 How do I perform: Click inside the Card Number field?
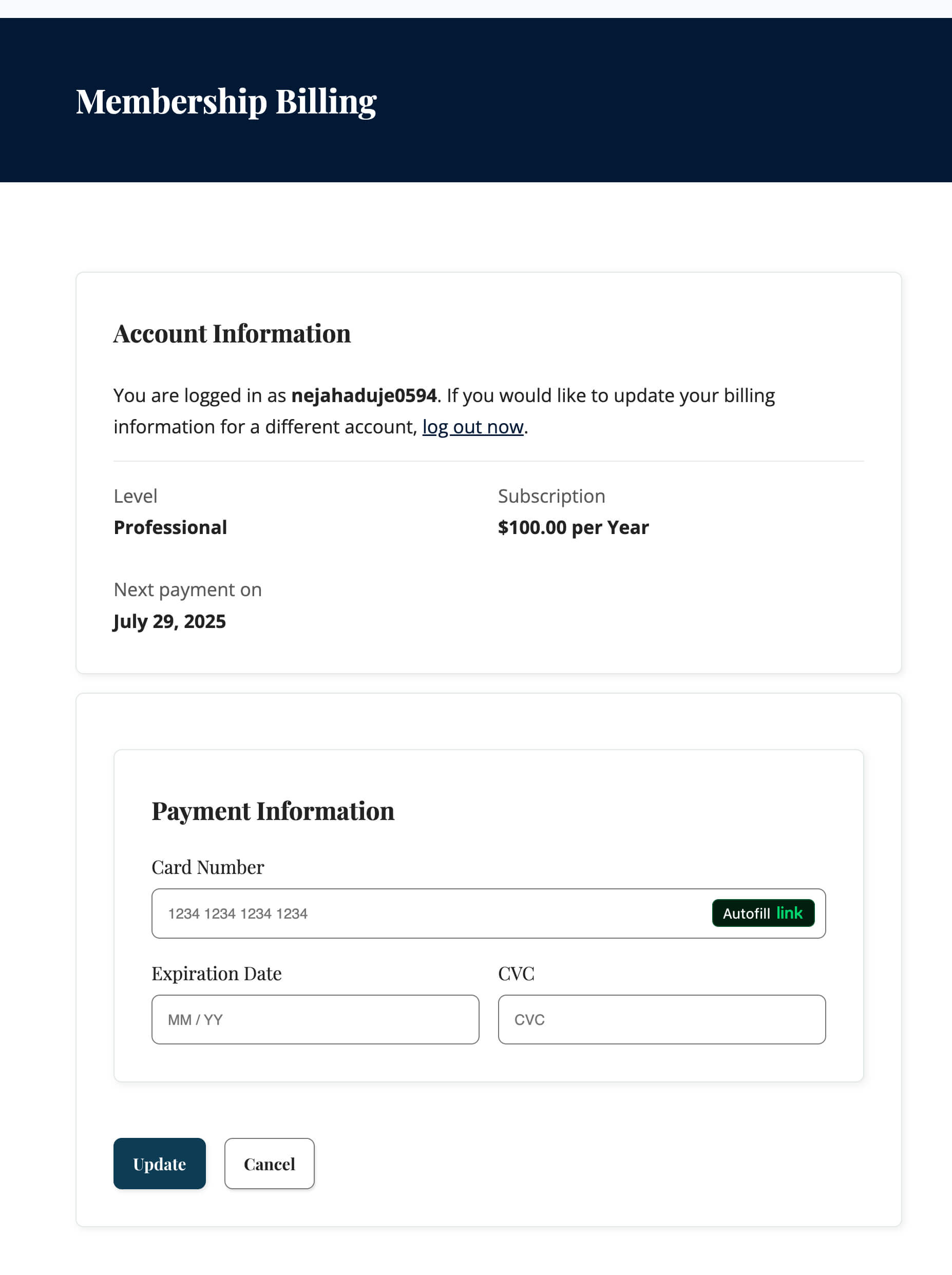[x=404, y=913]
